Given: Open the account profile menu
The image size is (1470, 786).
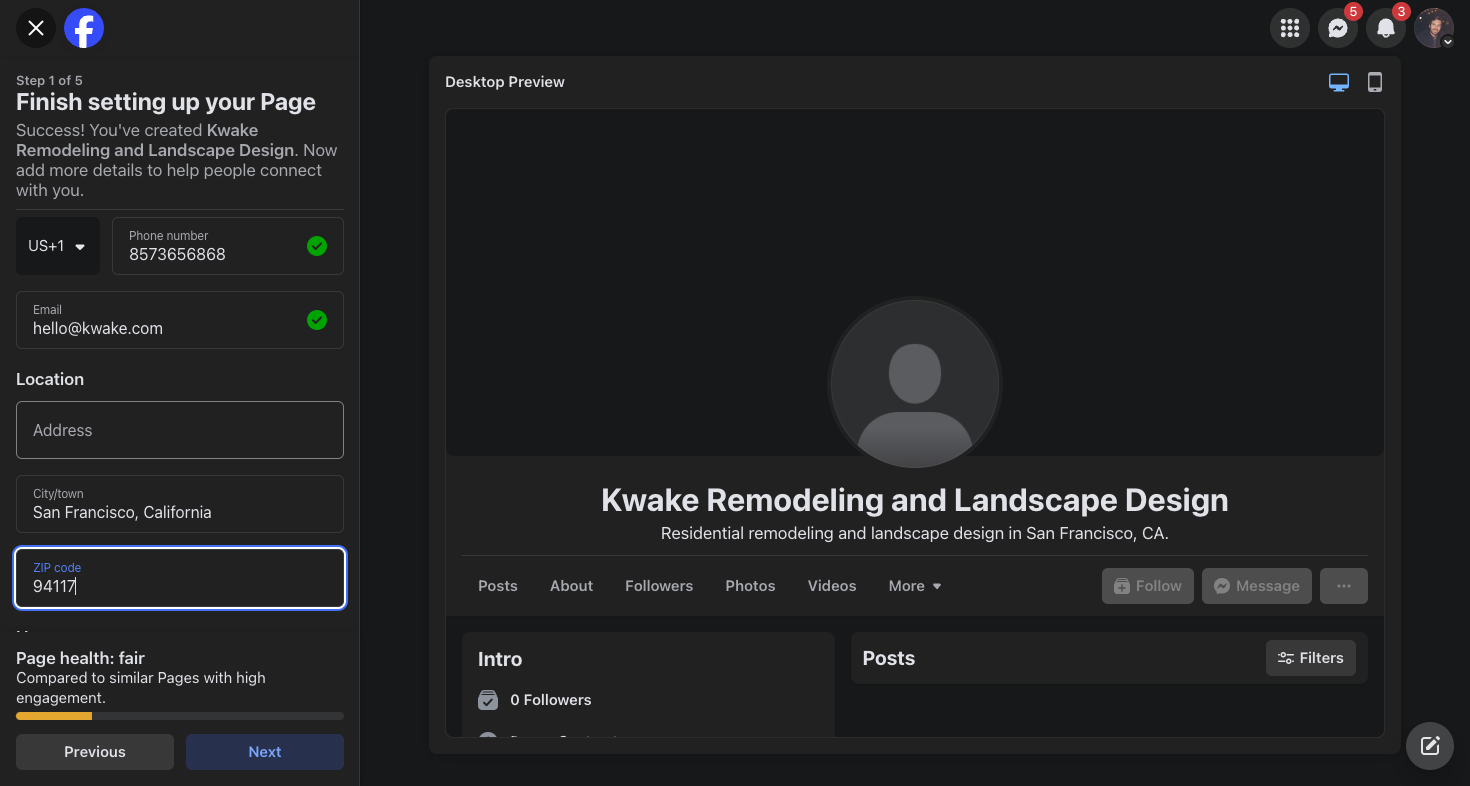Looking at the screenshot, I should click(1434, 28).
